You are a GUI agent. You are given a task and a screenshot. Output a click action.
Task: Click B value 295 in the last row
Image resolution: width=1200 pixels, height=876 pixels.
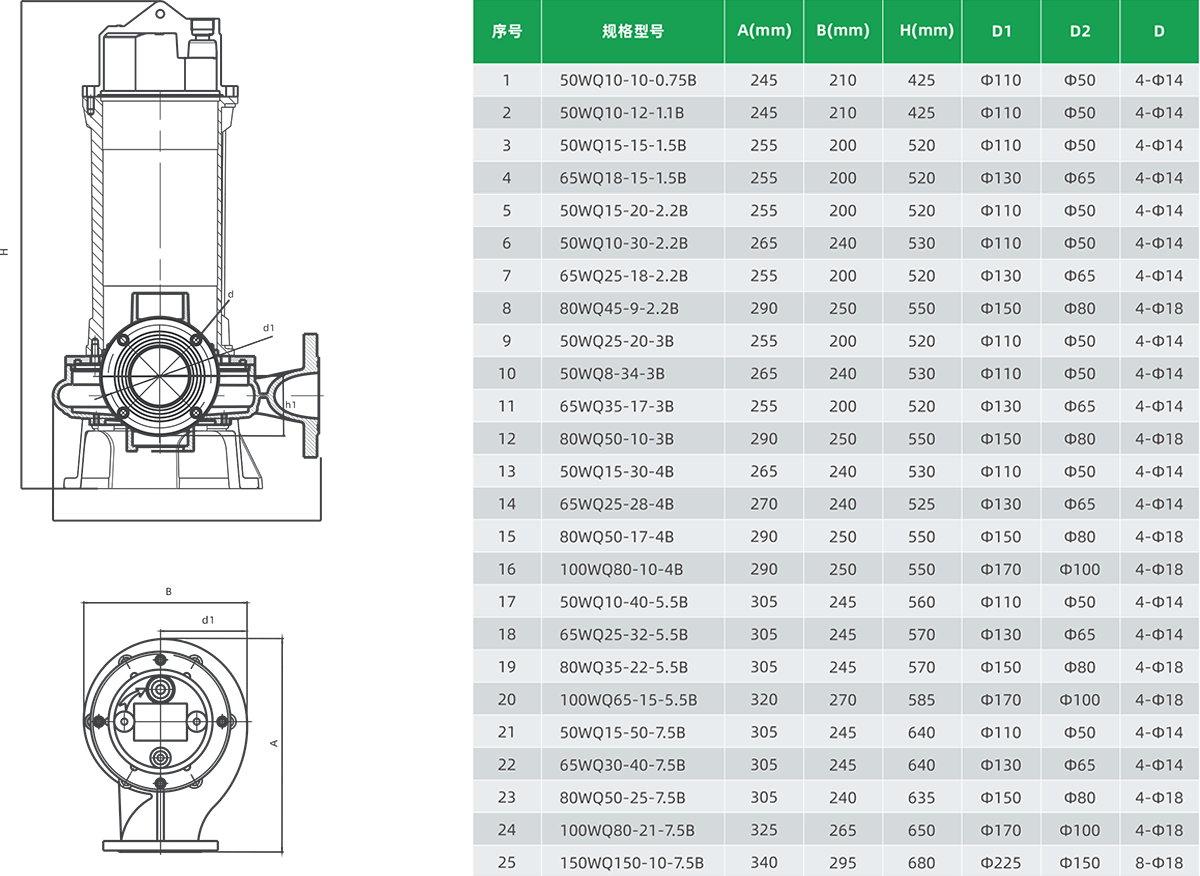point(843,863)
